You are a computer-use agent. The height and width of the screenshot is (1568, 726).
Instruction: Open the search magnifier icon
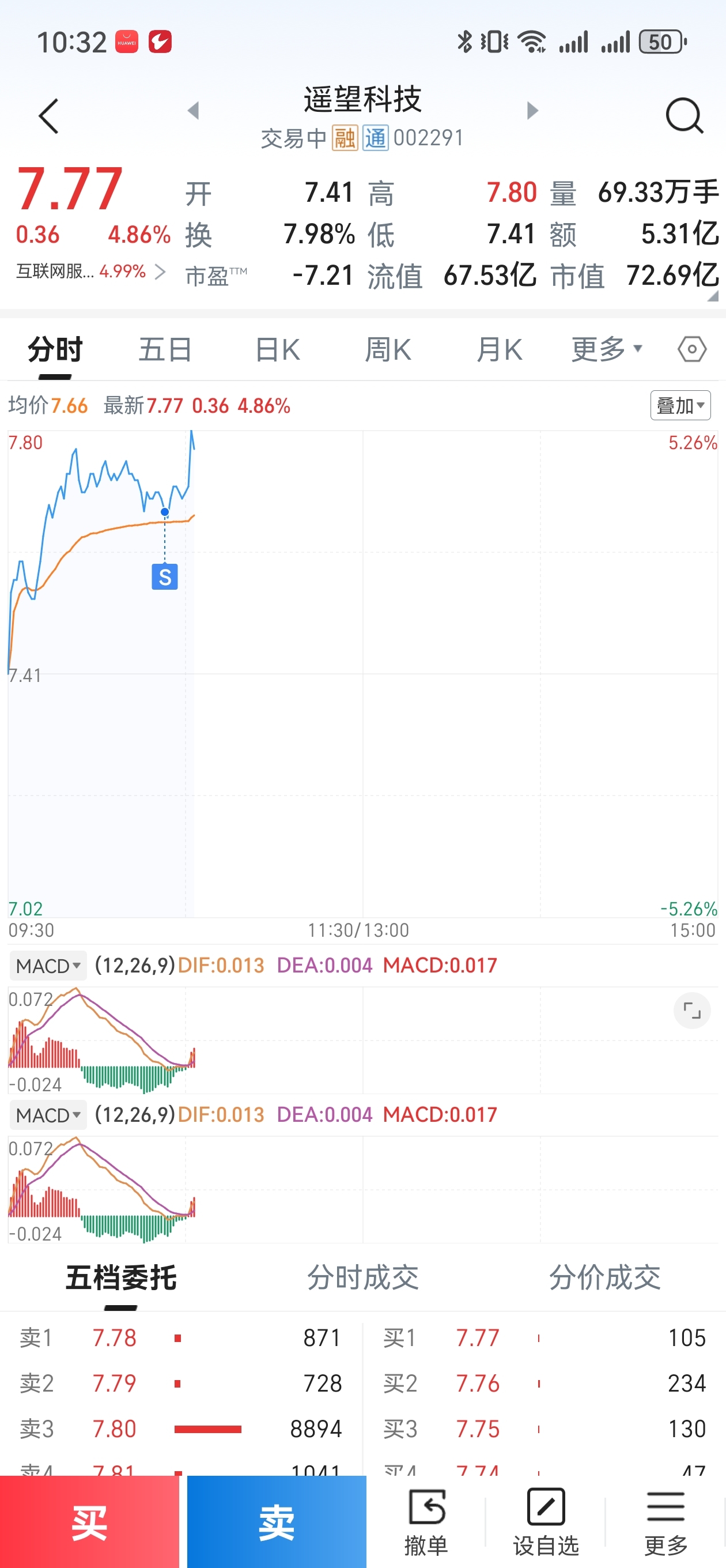(684, 115)
